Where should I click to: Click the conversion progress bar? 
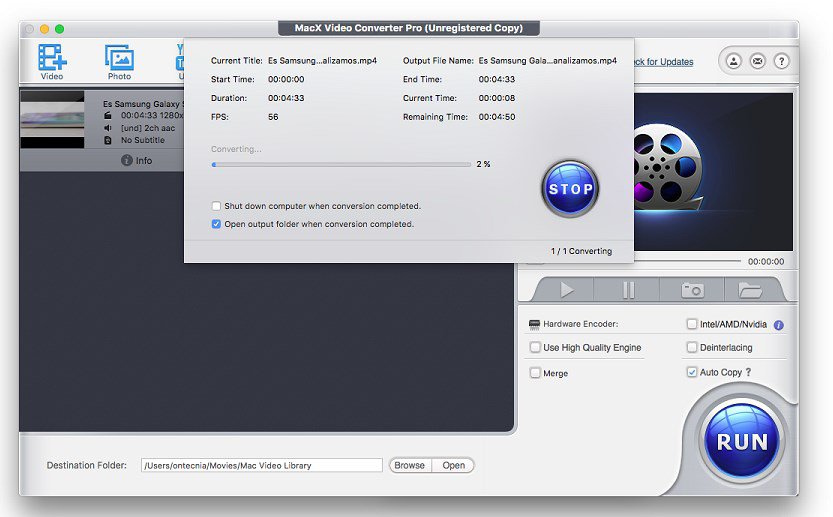point(341,165)
